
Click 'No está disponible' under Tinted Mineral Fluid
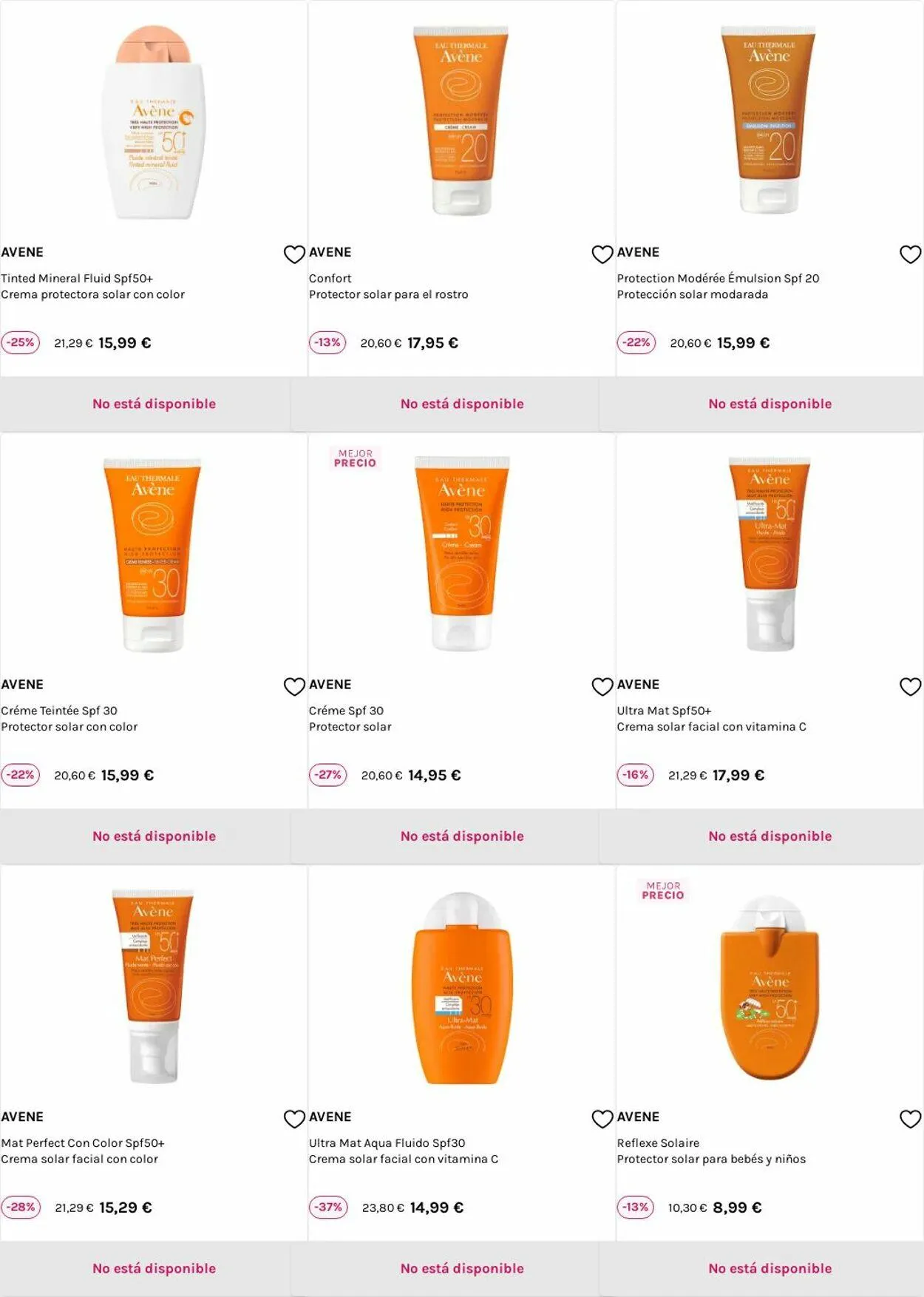tap(154, 404)
